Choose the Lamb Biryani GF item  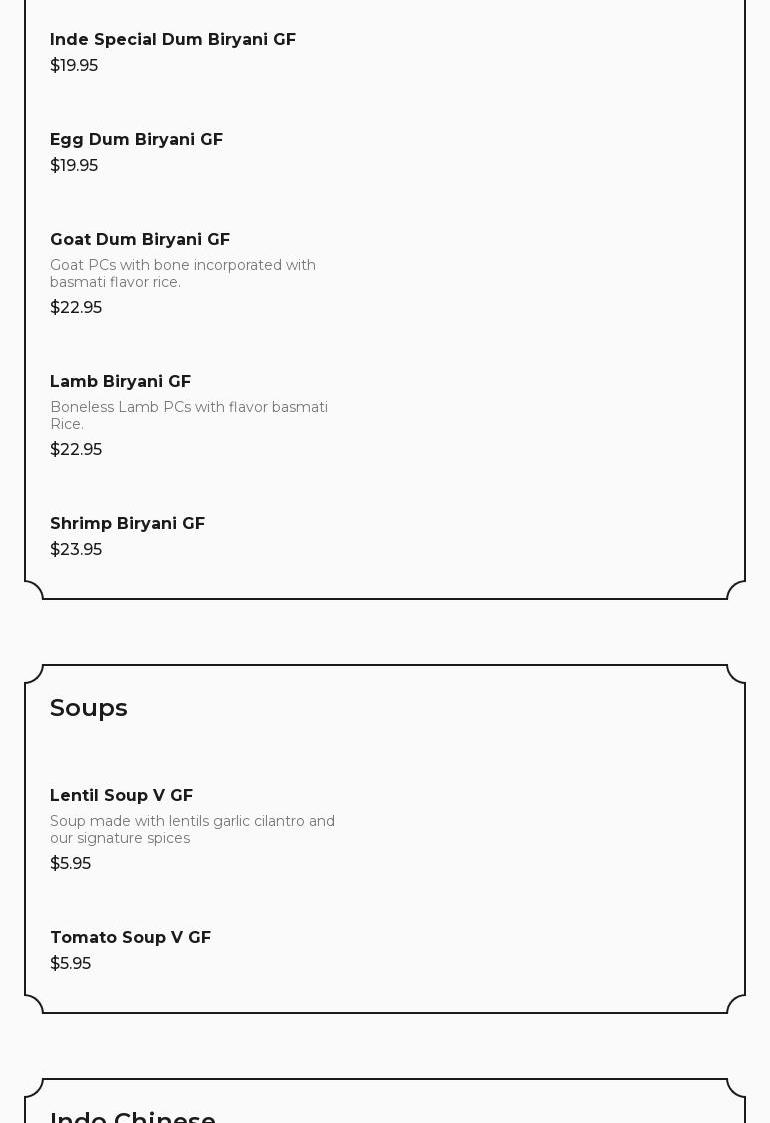(x=120, y=382)
